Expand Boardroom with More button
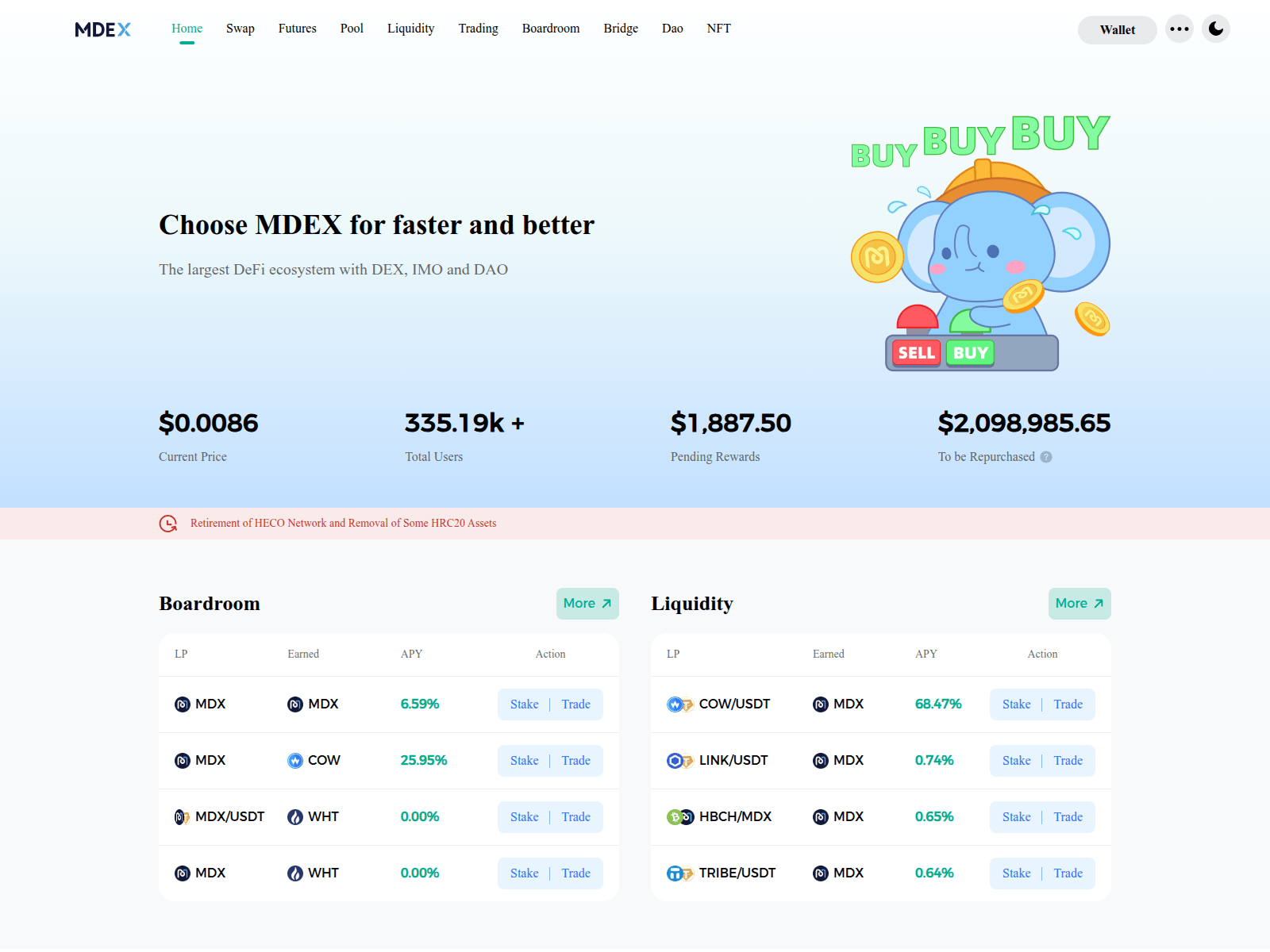 tap(587, 604)
